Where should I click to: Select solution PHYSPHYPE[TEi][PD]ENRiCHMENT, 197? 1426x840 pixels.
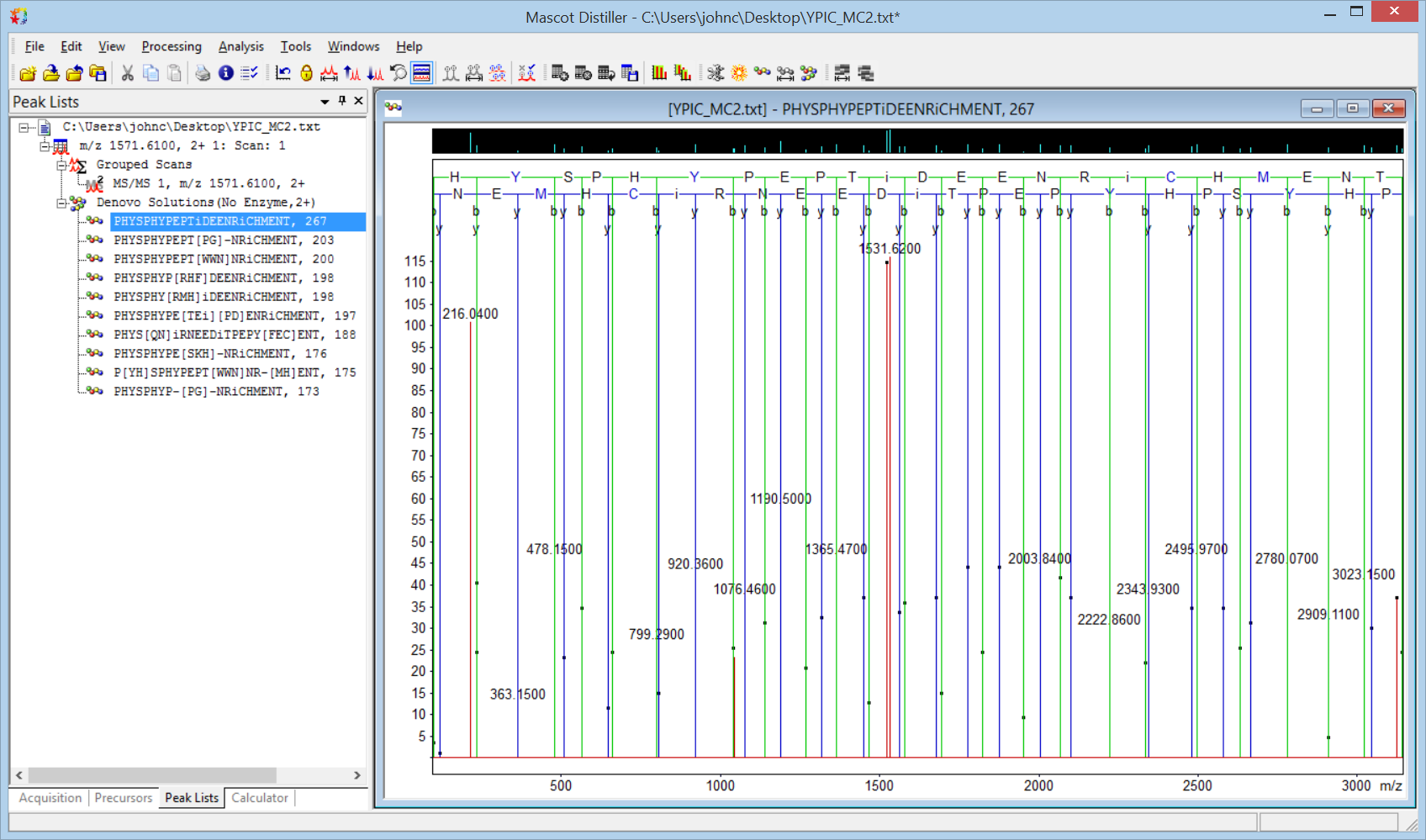pyautogui.click(x=235, y=316)
